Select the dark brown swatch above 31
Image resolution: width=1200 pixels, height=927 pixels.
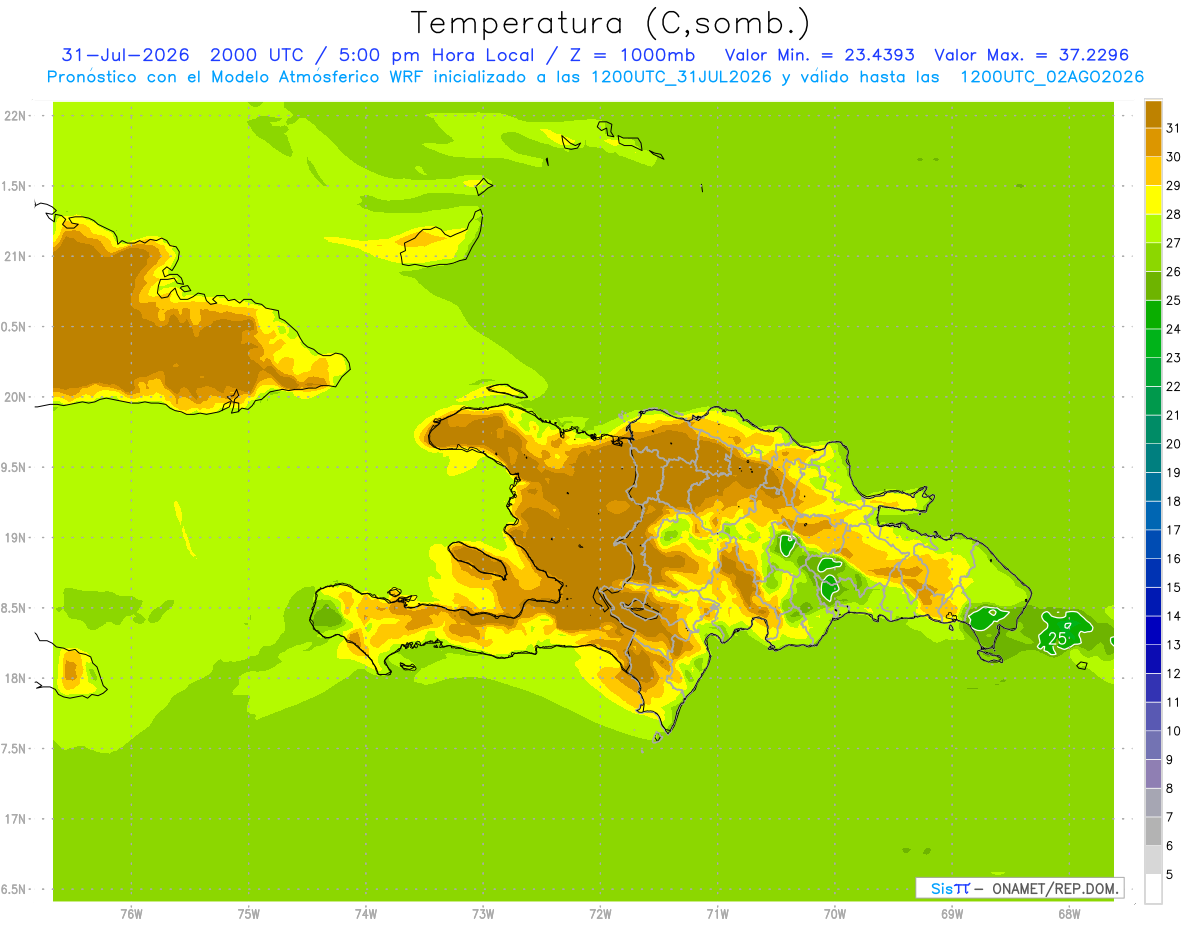(1153, 114)
